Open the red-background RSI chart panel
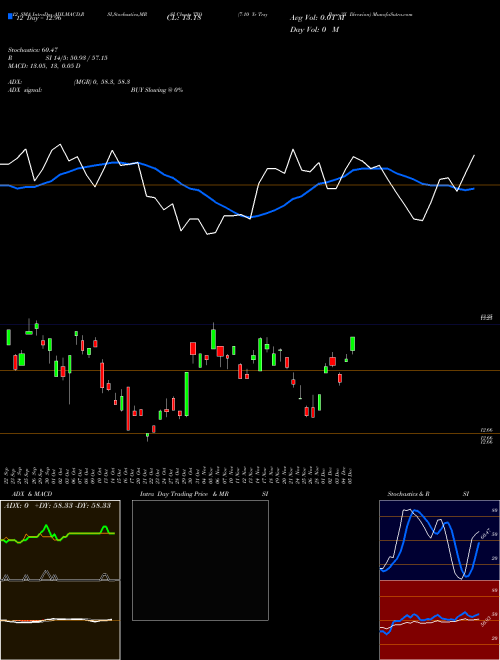The image size is (500, 660). (439, 620)
